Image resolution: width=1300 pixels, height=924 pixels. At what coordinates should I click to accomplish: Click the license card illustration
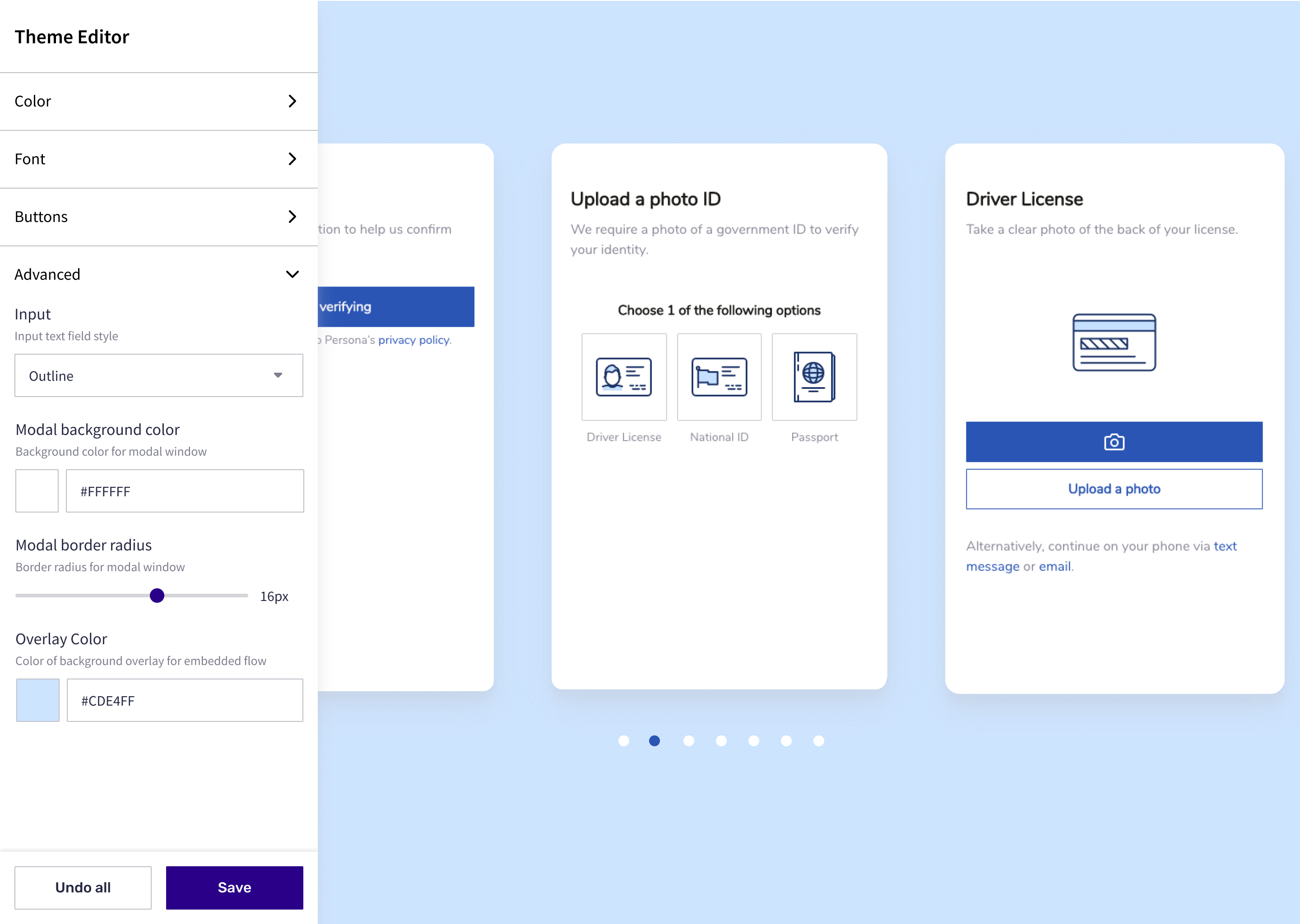click(1113, 342)
